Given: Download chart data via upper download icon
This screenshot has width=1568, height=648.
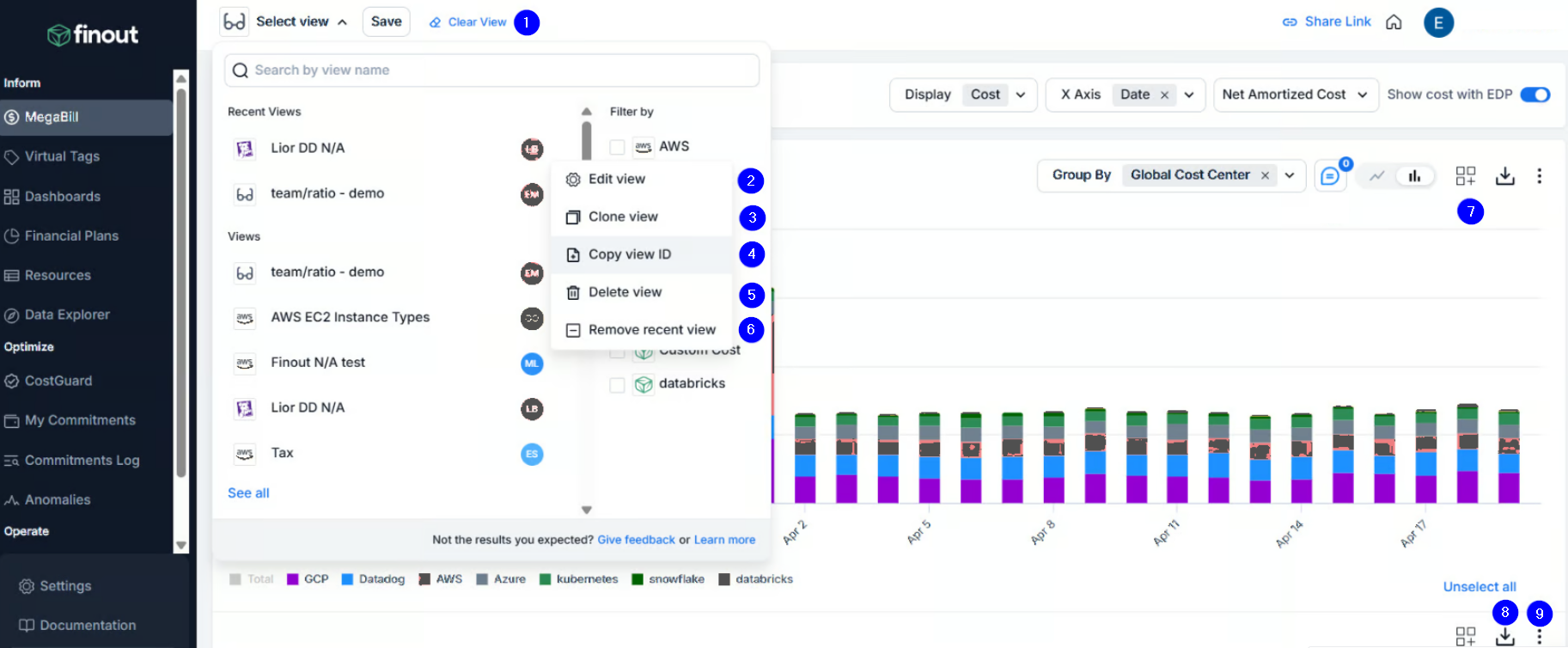Looking at the screenshot, I should (1505, 176).
